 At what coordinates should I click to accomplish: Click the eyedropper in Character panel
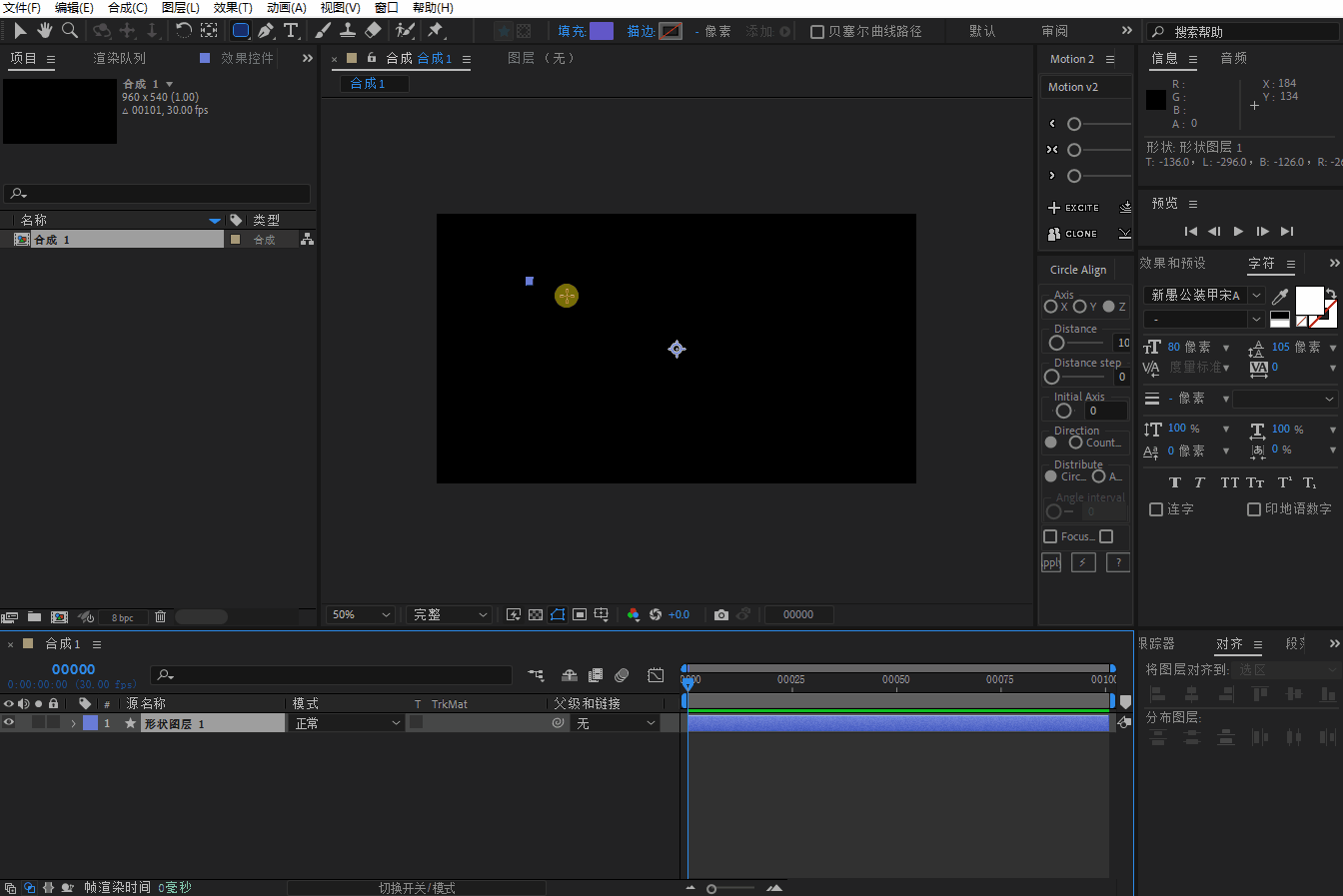1280,296
